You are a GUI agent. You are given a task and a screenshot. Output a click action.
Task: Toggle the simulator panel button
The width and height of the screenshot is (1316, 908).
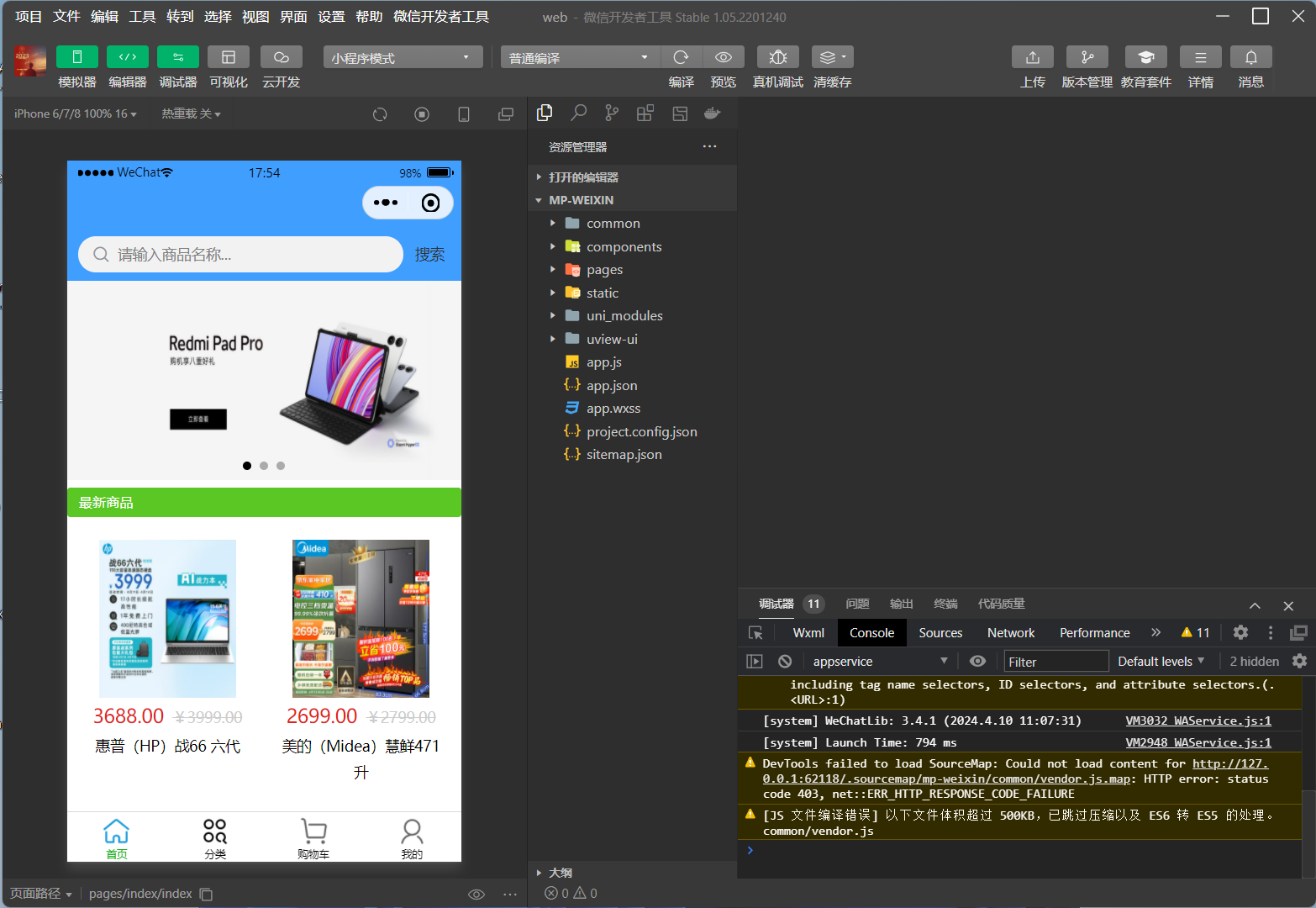pyautogui.click(x=77, y=56)
